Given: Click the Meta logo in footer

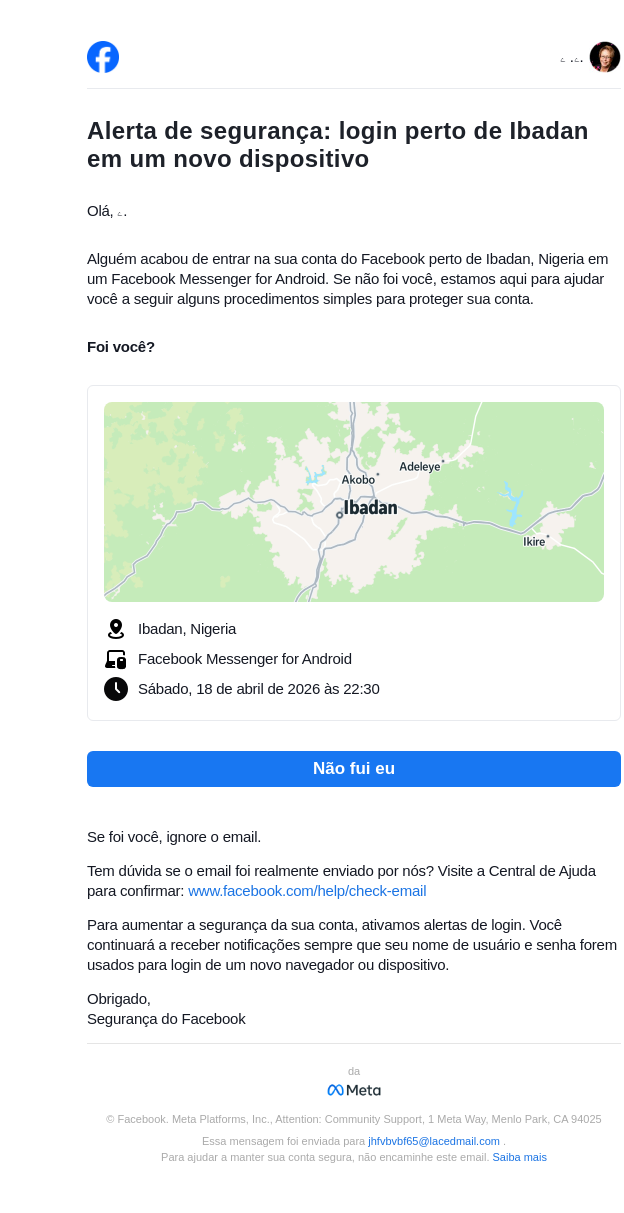Looking at the screenshot, I should pos(354,1090).
